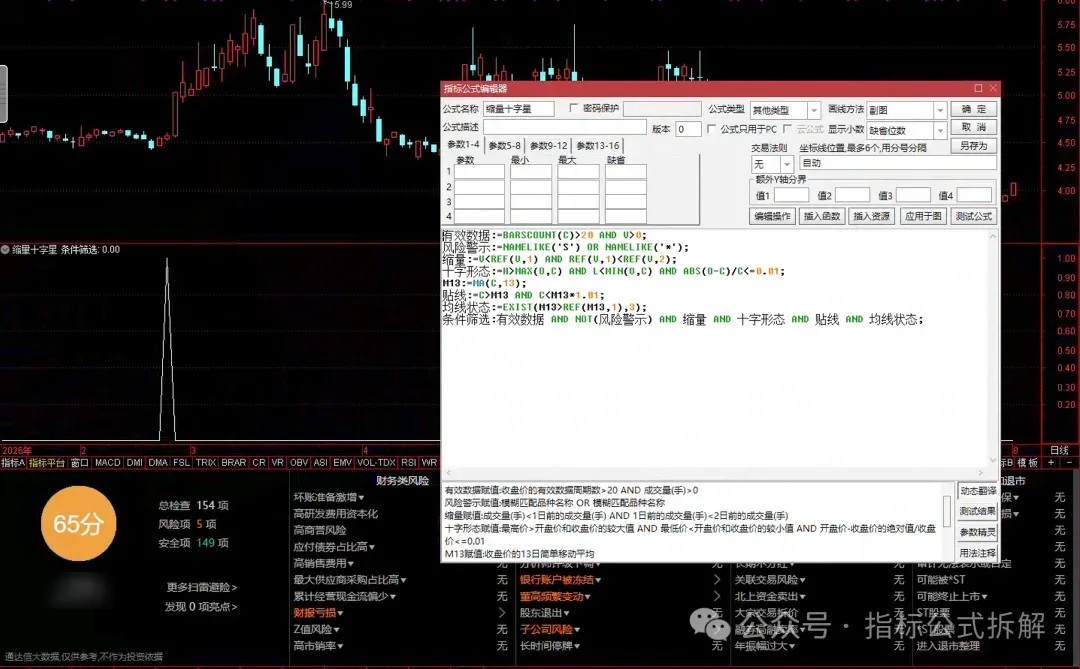The width and height of the screenshot is (1080, 669).
Task: Open the 更多扫雷避险 link
Action: 201,587
